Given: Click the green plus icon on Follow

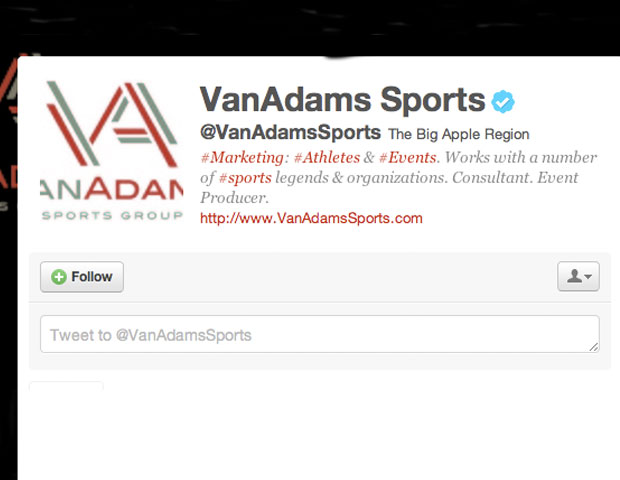Looking at the screenshot, I should coord(59,277).
